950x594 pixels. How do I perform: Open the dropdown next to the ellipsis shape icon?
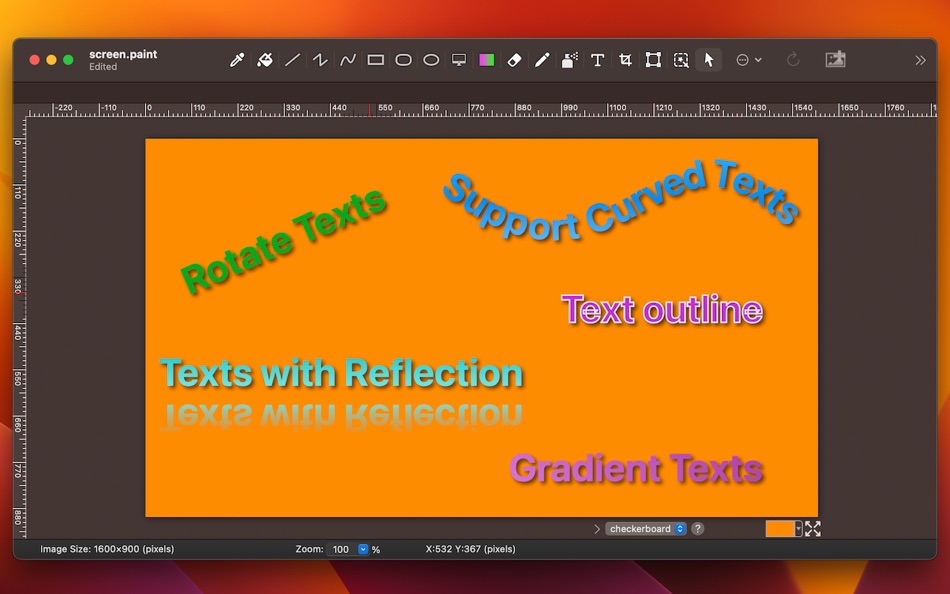click(x=757, y=60)
